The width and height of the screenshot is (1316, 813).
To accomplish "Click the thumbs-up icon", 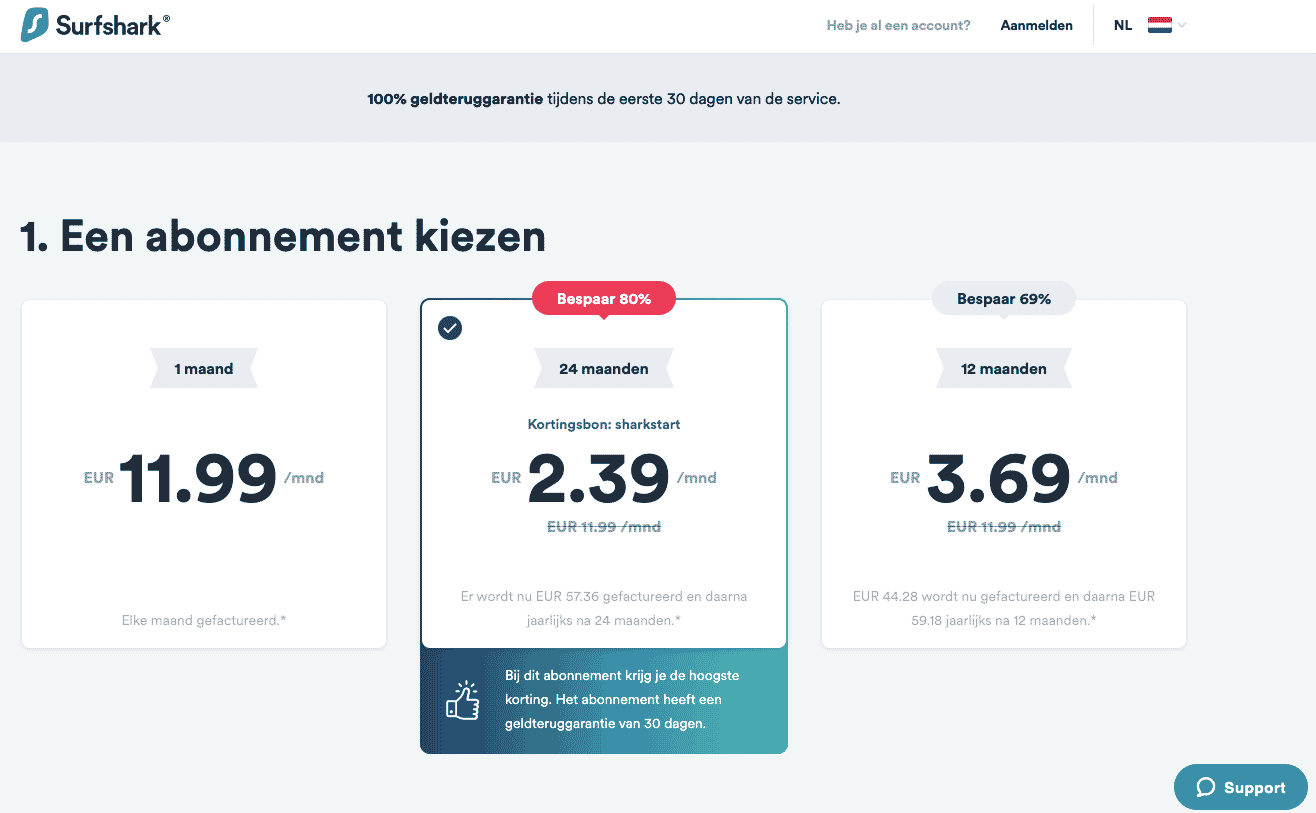I will point(462,700).
